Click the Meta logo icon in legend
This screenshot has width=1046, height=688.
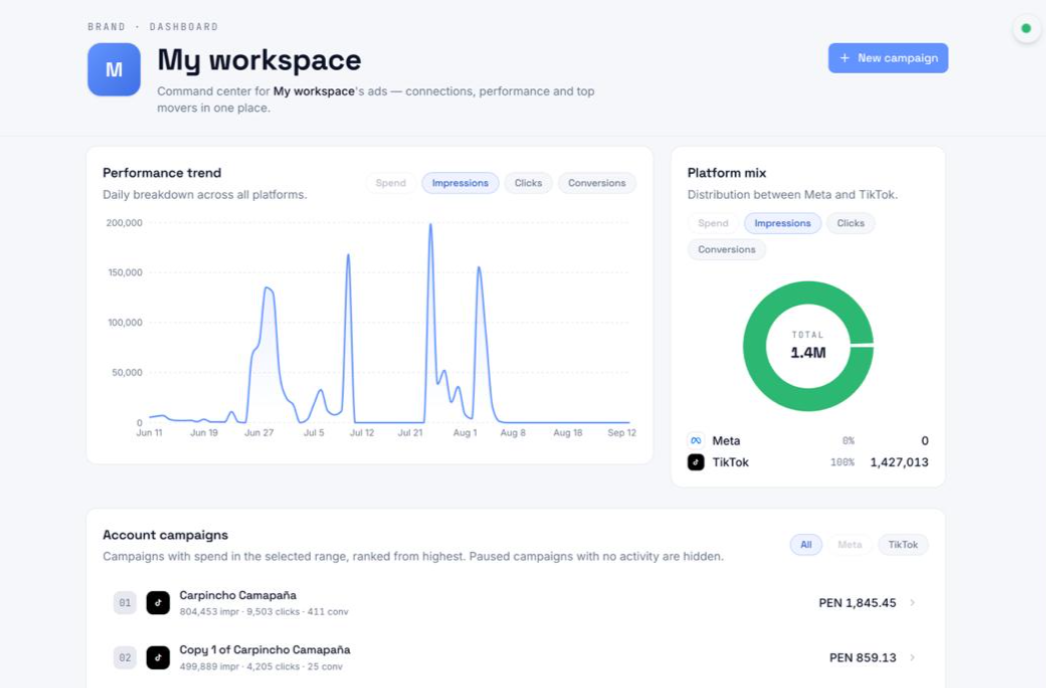click(x=696, y=440)
